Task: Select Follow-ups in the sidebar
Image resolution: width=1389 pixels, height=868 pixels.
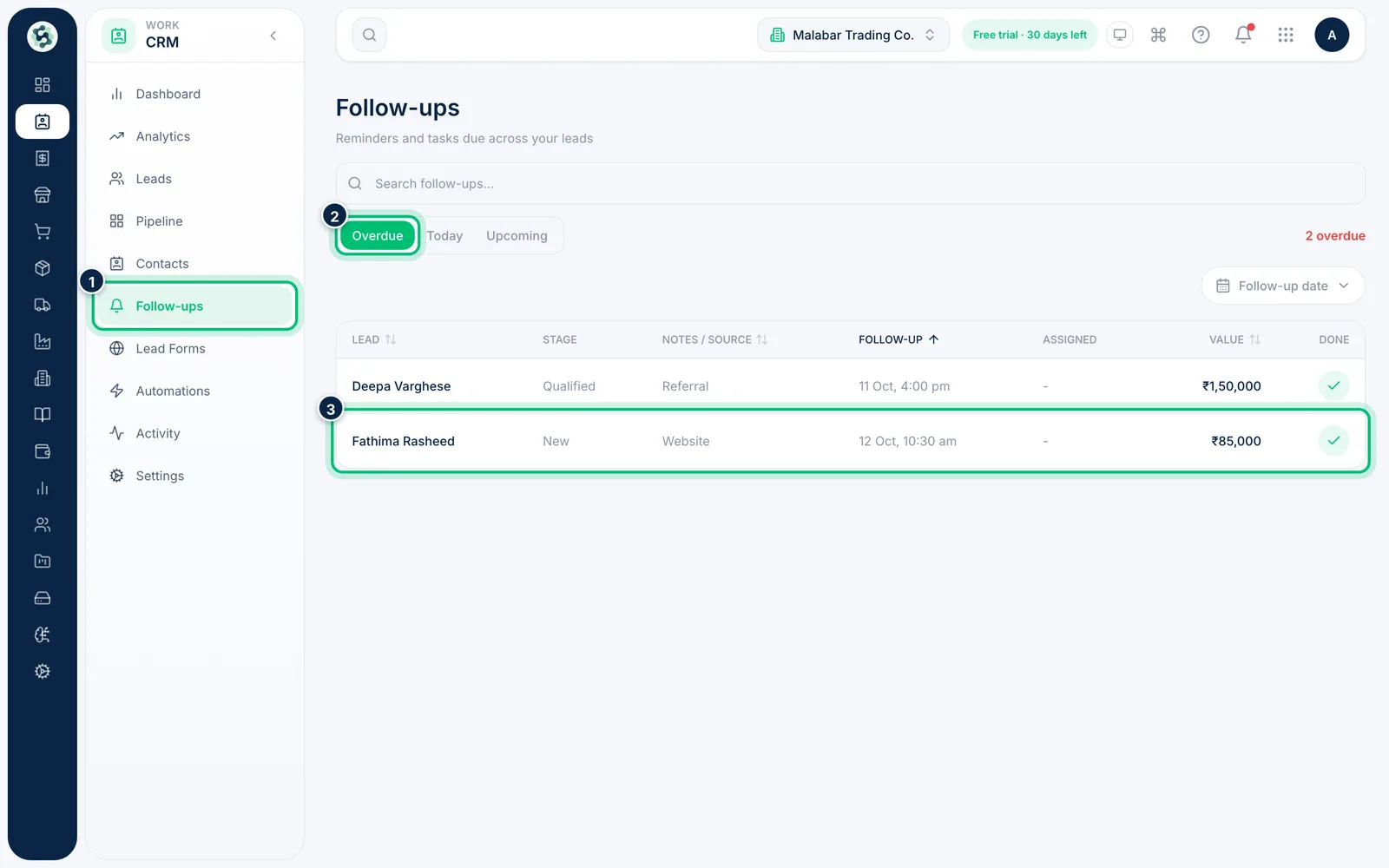Action: [194, 306]
